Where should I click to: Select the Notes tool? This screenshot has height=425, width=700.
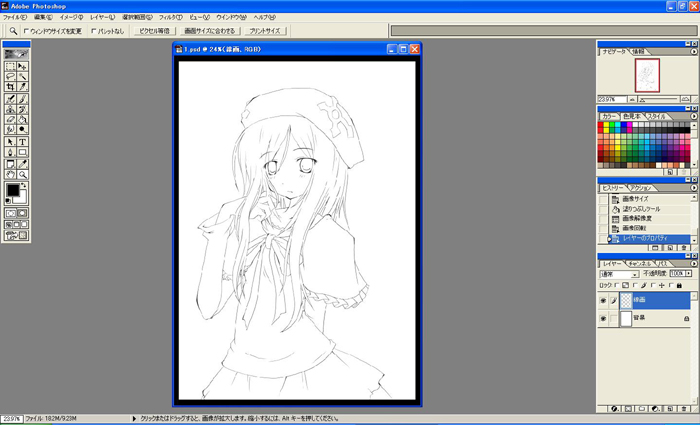(10, 164)
